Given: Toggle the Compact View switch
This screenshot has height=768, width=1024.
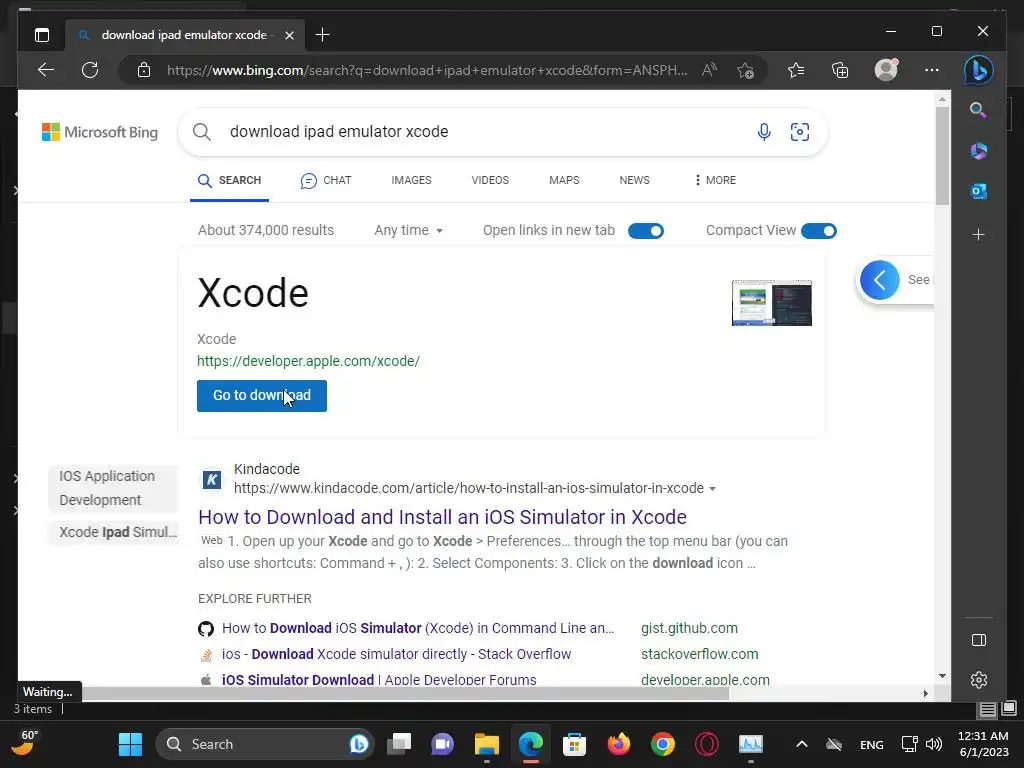Looking at the screenshot, I should pyautogui.click(x=818, y=231).
